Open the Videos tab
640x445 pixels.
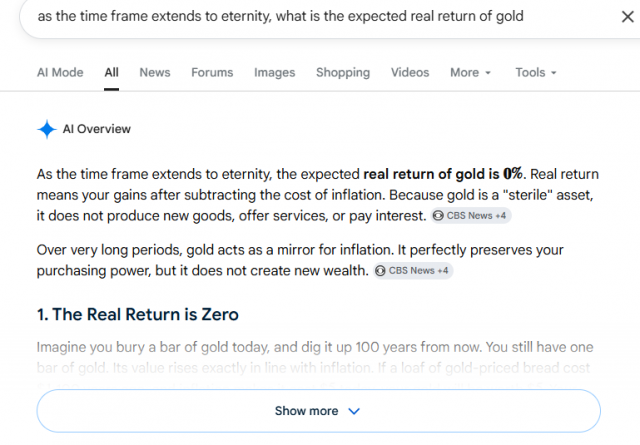(x=410, y=72)
